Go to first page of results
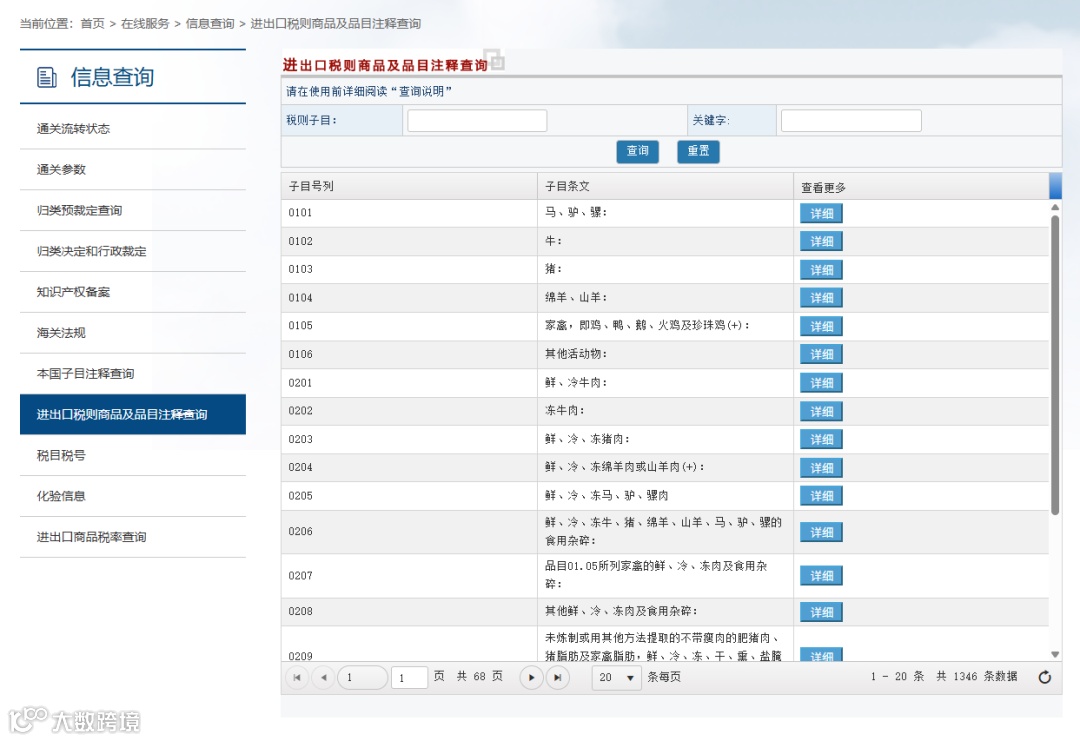Screen dimensions: 1080x741 tap(297, 678)
